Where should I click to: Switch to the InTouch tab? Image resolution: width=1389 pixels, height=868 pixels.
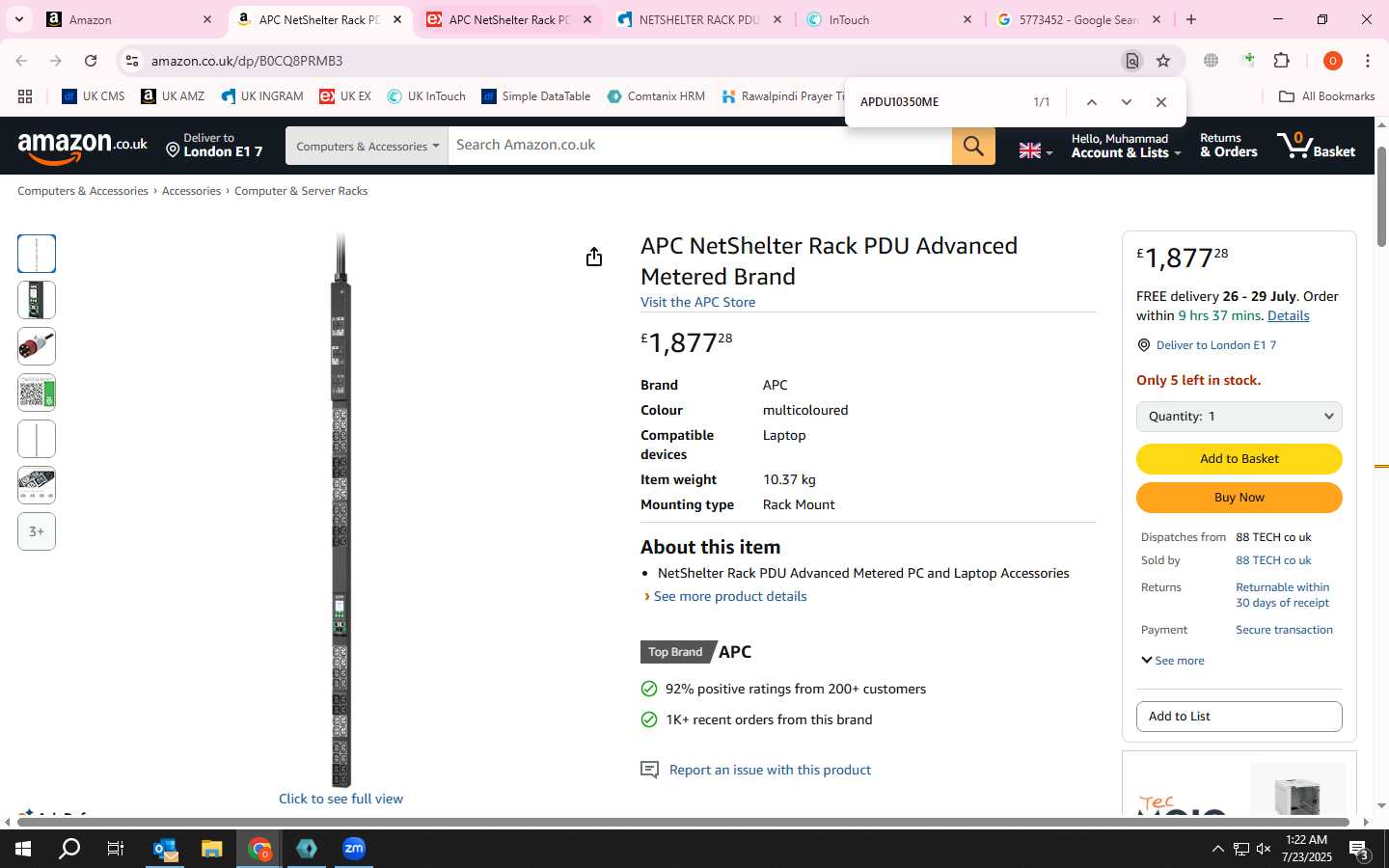click(890, 19)
